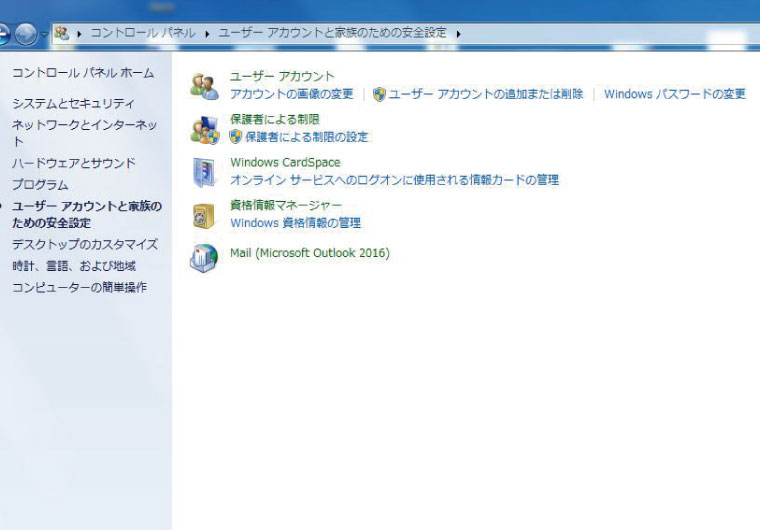
Task: Click the Mail (Microsoft Outlook 2016) icon
Action: [x=204, y=257]
